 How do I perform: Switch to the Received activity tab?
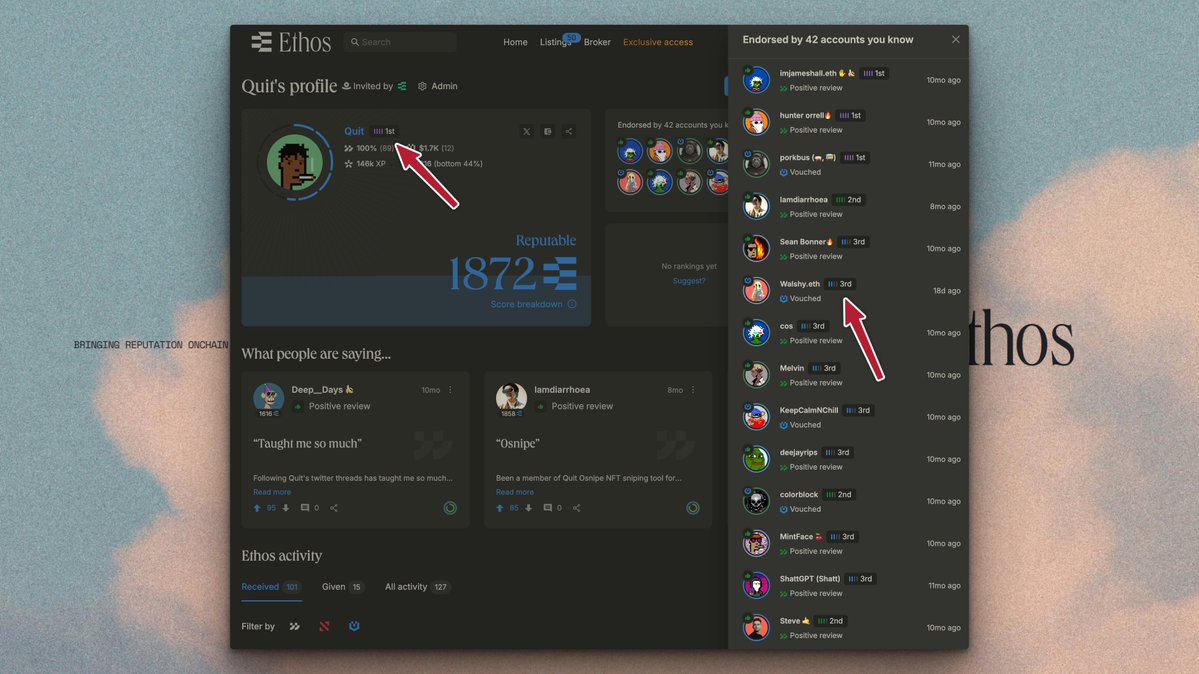coord(271,587)
